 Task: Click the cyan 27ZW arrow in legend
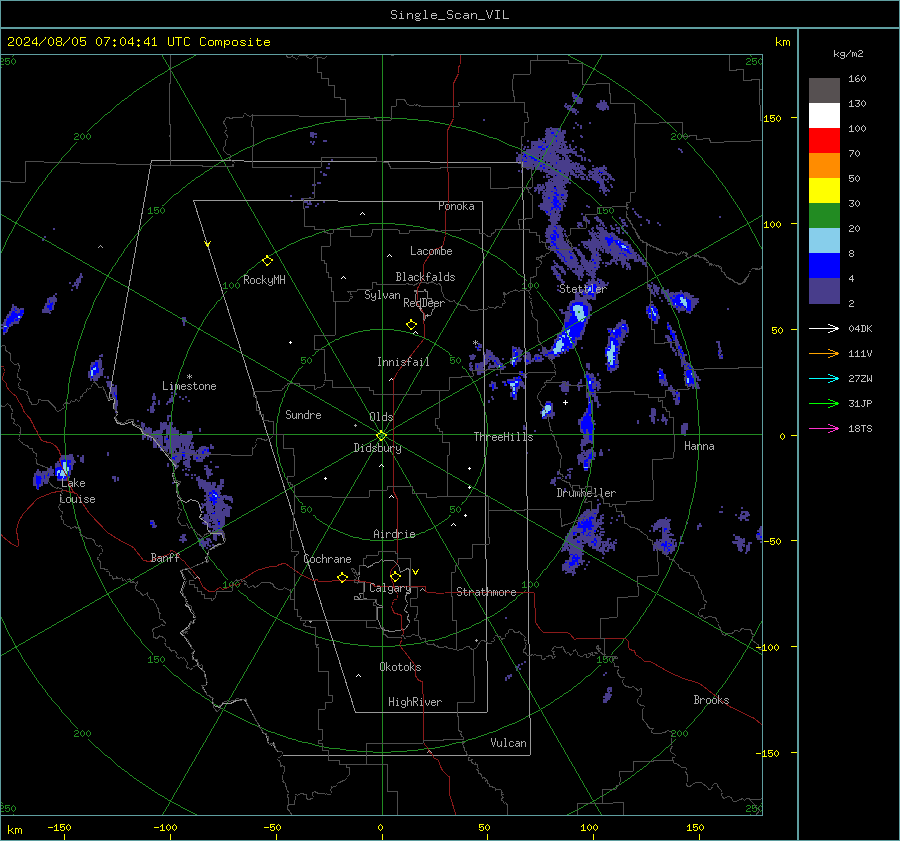coord(824,378)
